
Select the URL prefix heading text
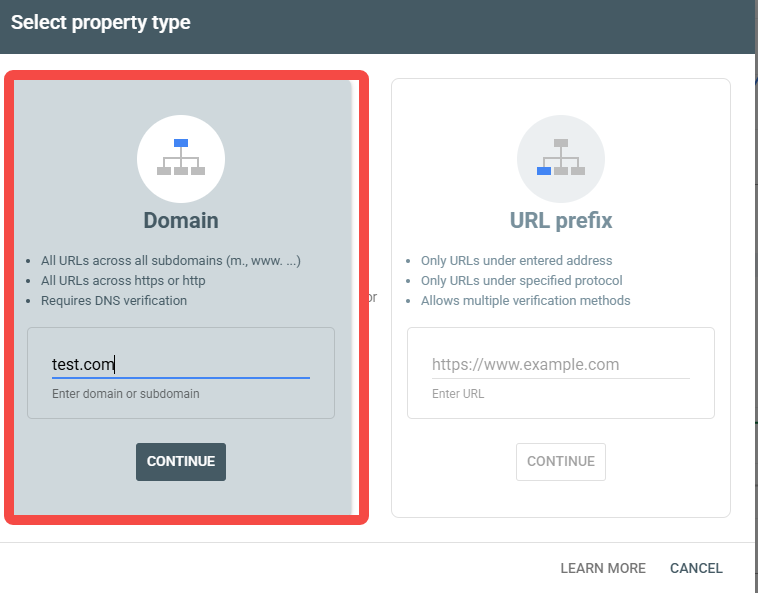(x=561, y=220)
